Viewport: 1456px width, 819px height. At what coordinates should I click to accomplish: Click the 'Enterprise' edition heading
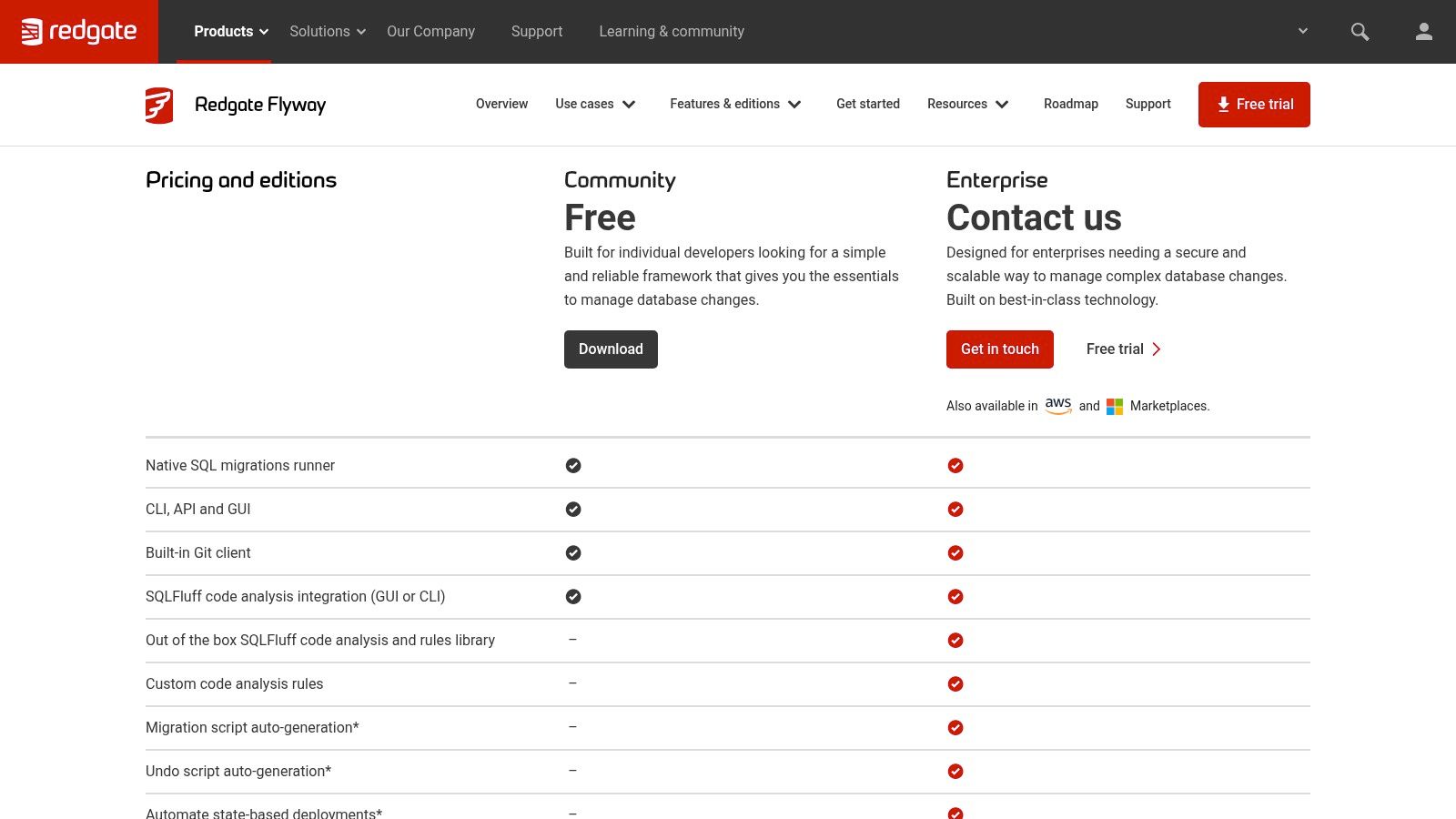pyautogui.click(x=997, y=180)
